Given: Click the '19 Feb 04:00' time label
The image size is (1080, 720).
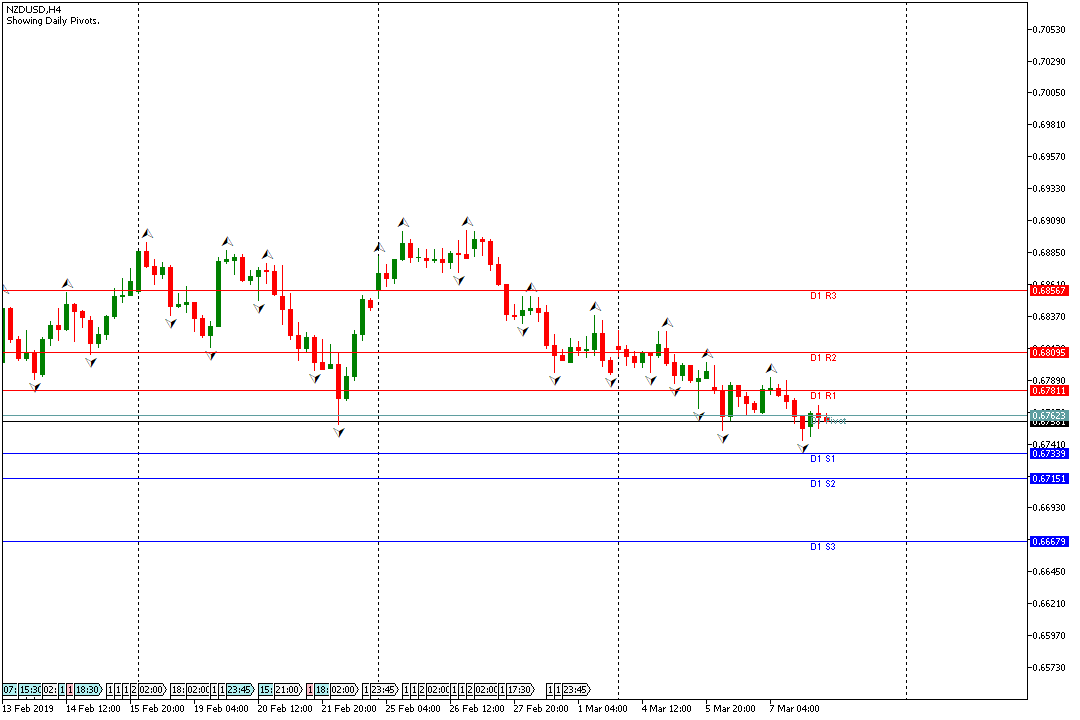Looking at the screenshot, I should (221, 708).
